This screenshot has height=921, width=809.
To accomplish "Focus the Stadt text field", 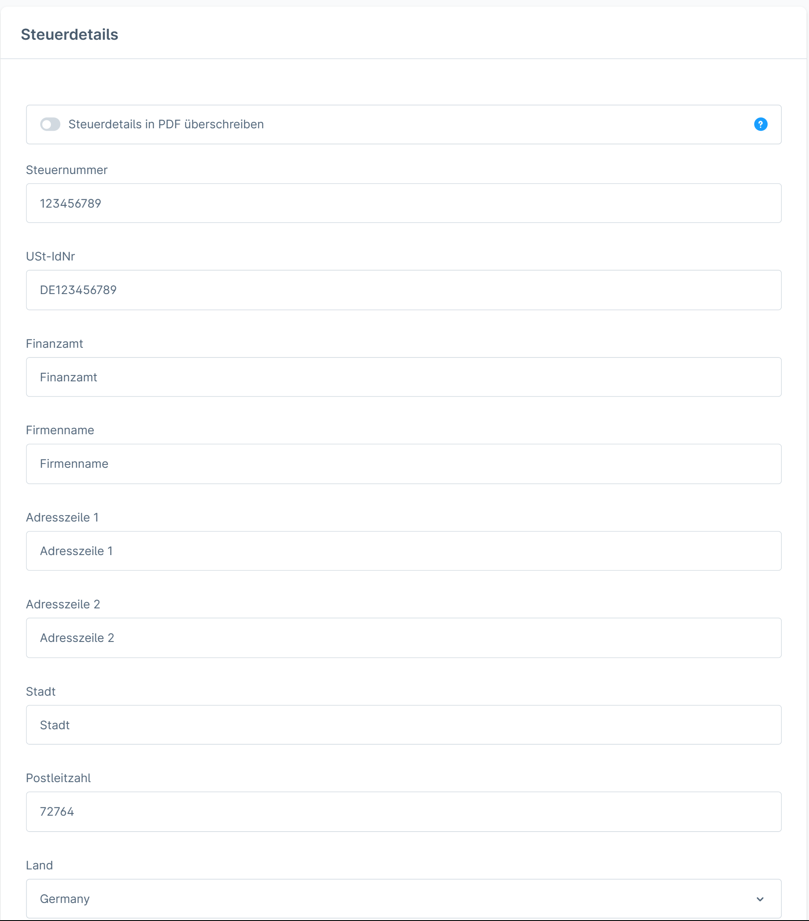I will [x=404, y=725].
